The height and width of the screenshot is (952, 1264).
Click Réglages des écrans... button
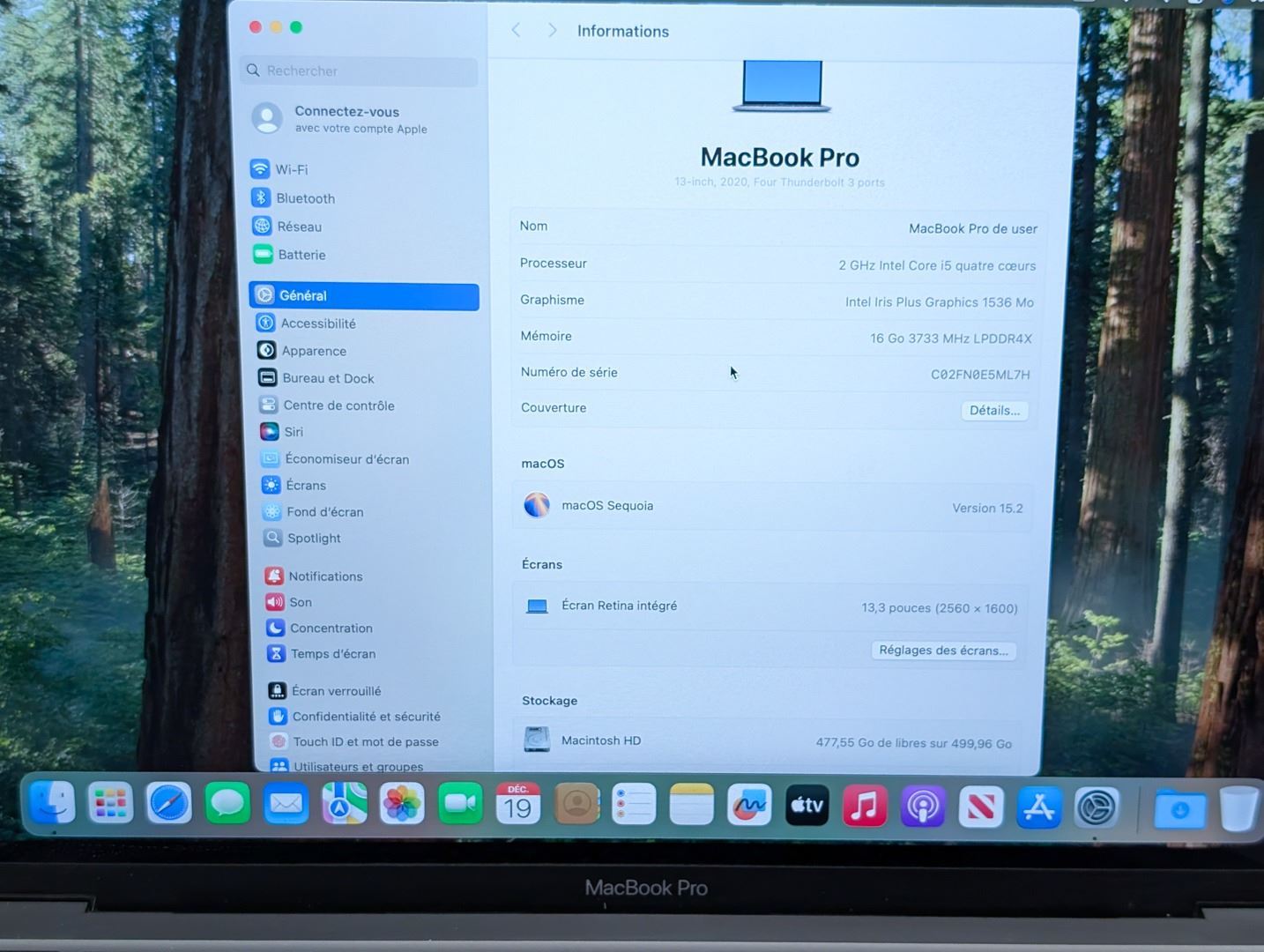point(942,651)
